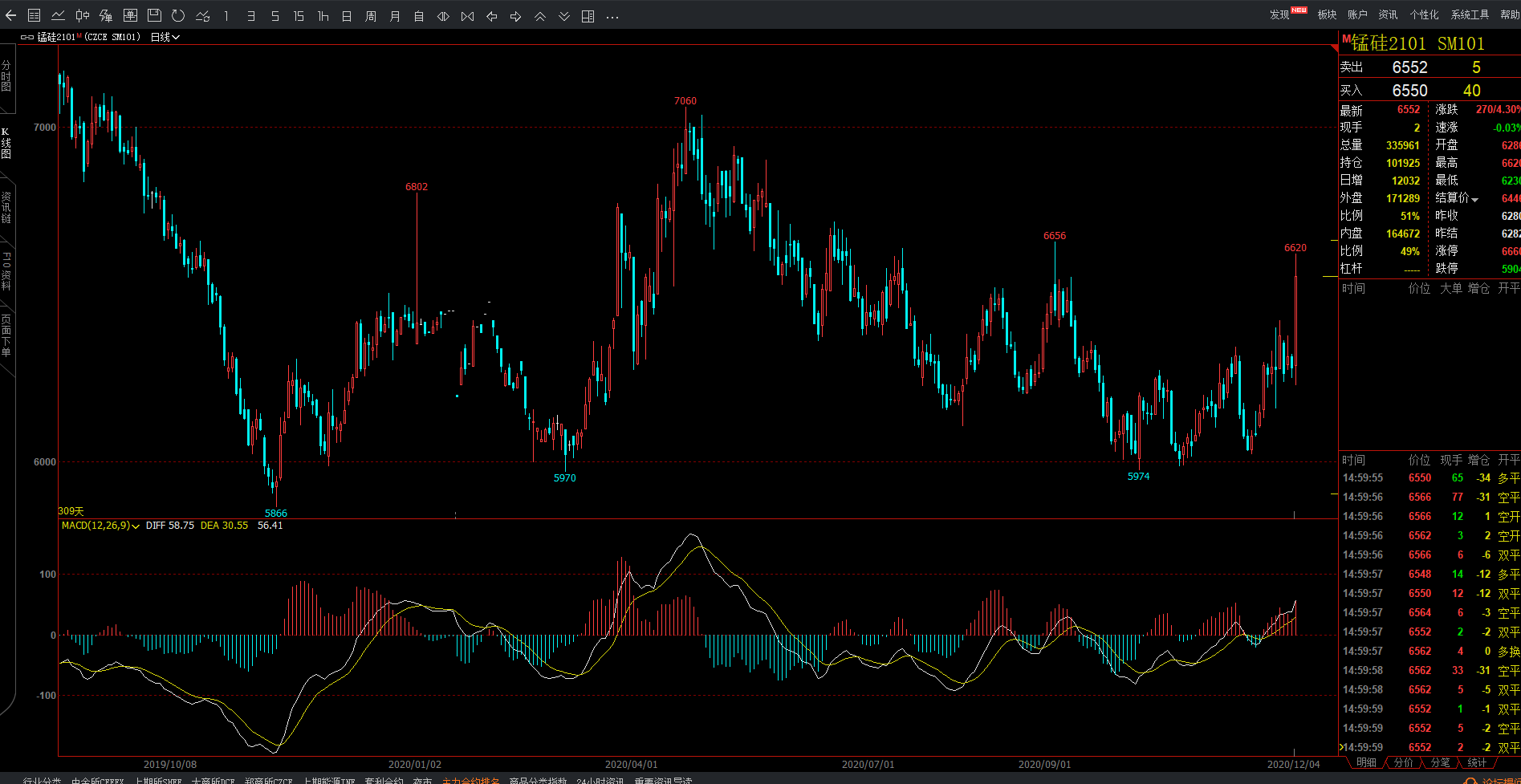The height and width of the screenshot is (784, 1521).
Task: Click the 7060 high price marker
Action: click(x=685, y=101)
